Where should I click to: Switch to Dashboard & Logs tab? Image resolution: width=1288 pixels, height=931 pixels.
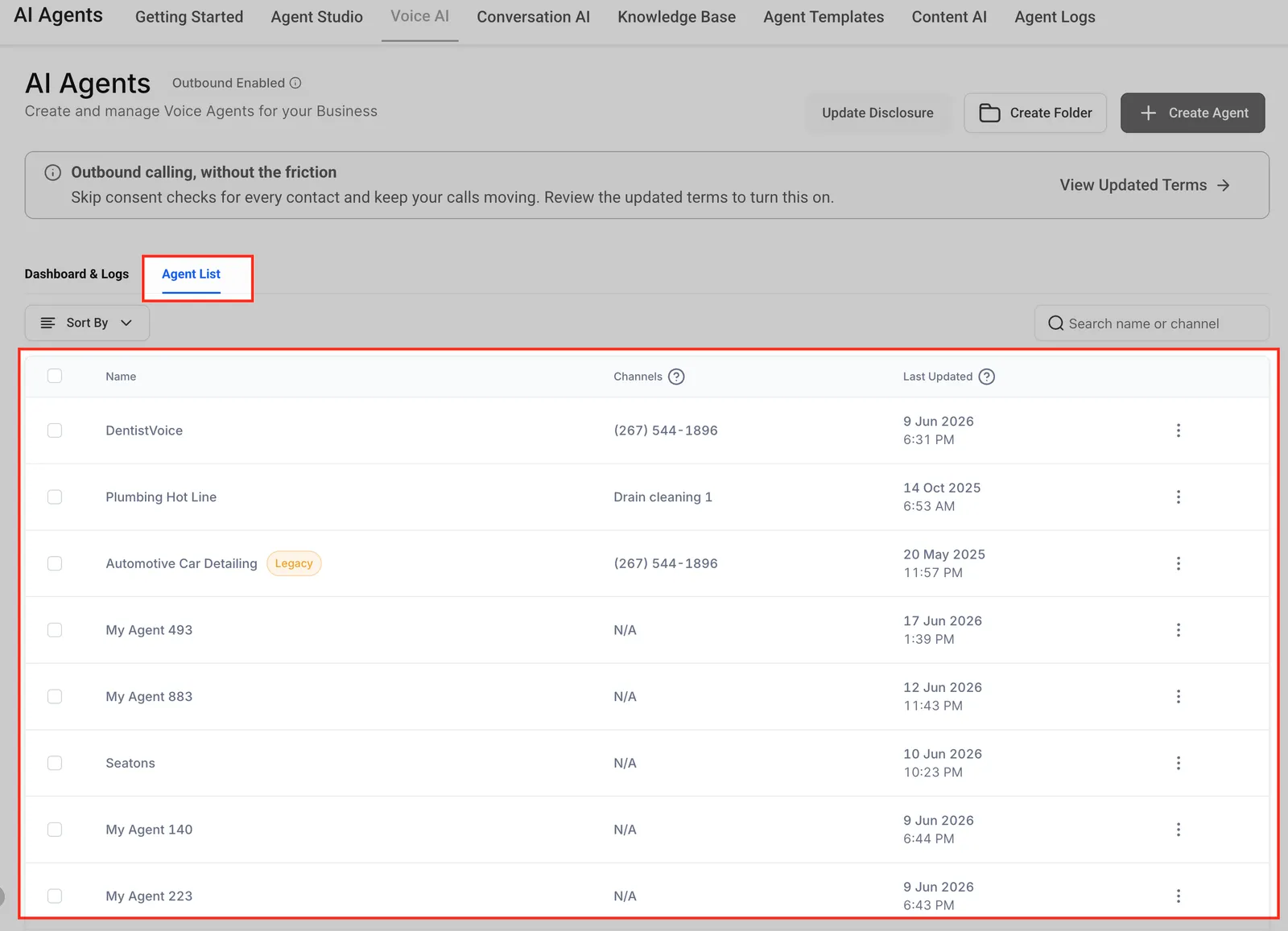tap(76, 274)
